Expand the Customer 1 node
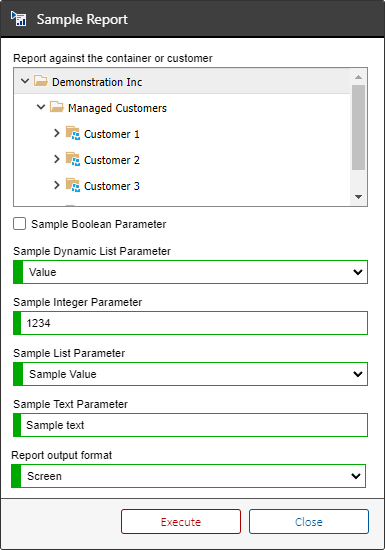The width and height of the screenshot is (385, 550). point(57,133)
